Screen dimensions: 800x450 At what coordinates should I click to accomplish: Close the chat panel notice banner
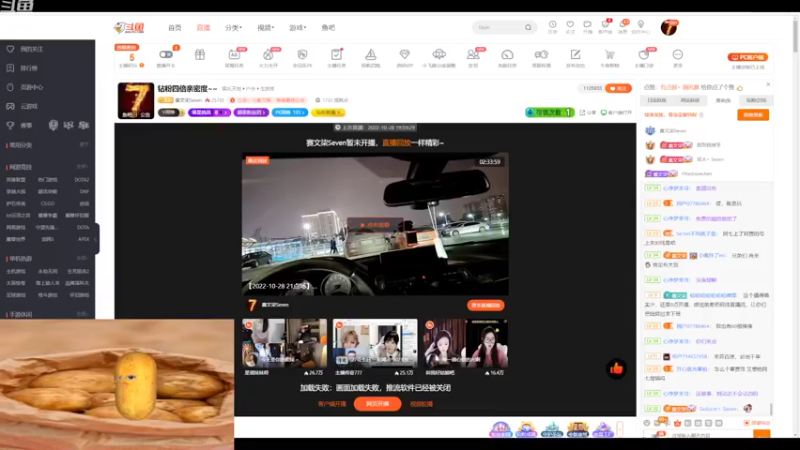point(768,85)
